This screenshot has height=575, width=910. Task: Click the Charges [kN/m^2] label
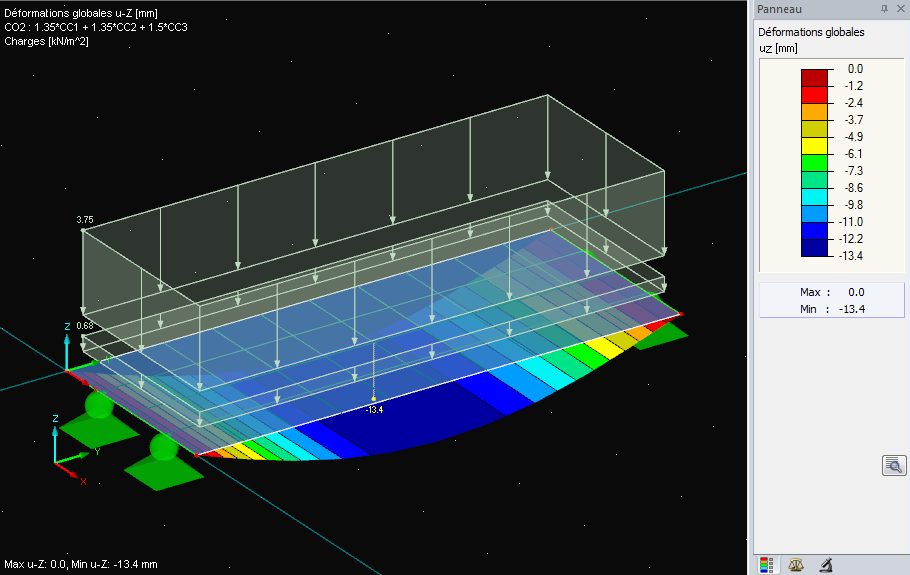(x=46, y=41)
